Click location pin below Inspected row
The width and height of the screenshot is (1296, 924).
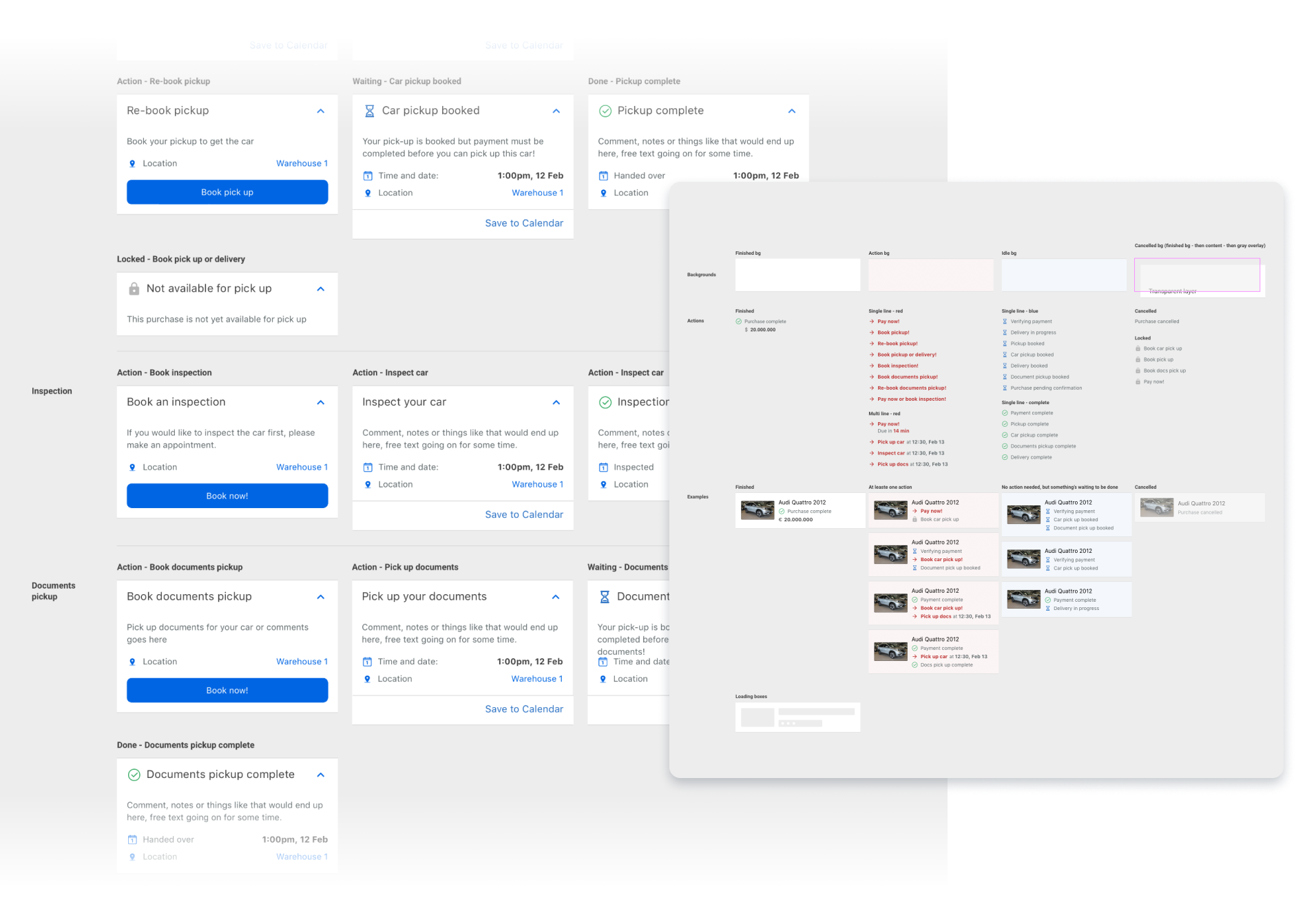[603, 485]
